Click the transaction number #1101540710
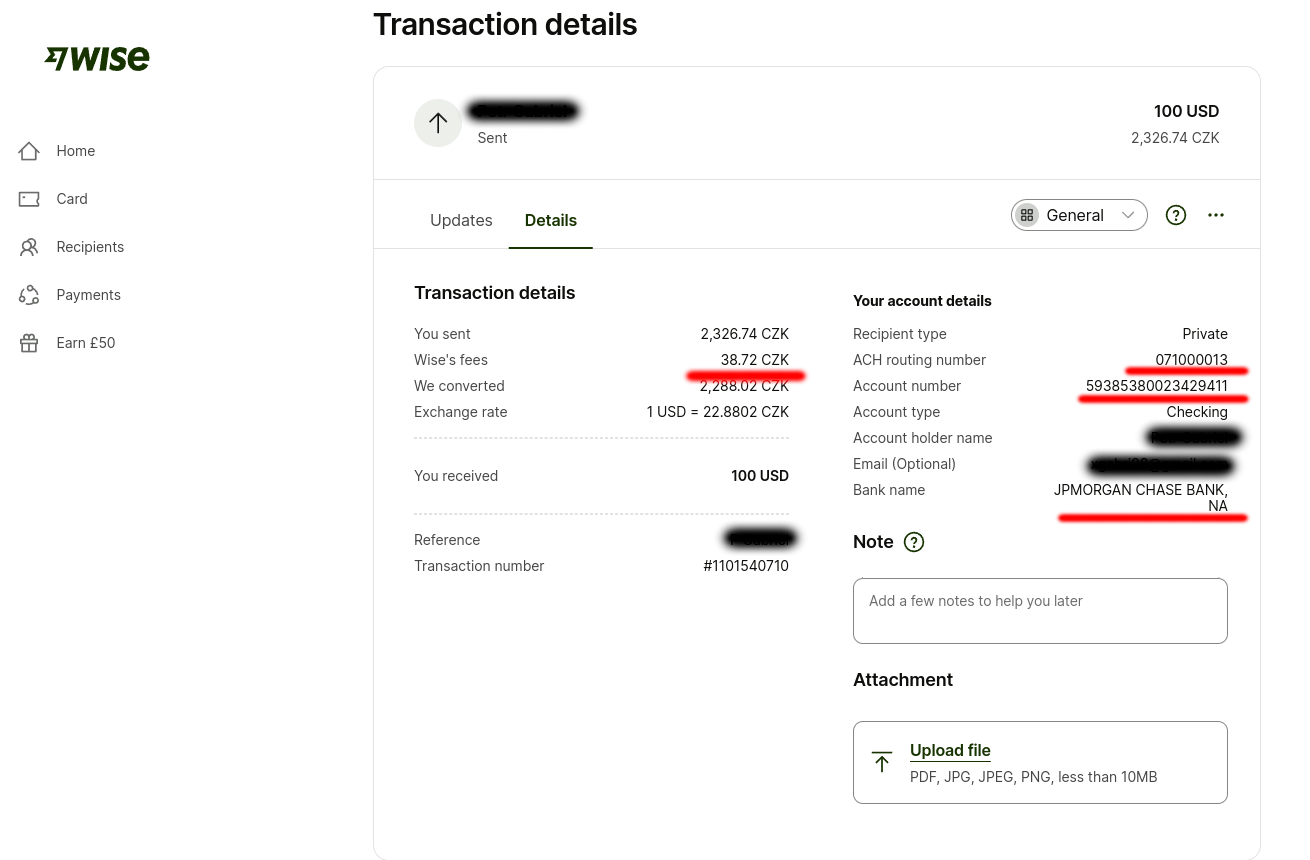This screenshot has width=1310, height=860. 746,566
